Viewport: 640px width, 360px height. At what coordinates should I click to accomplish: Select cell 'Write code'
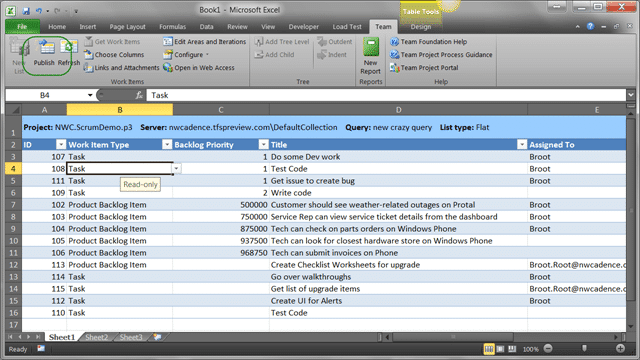click(398, 193)
